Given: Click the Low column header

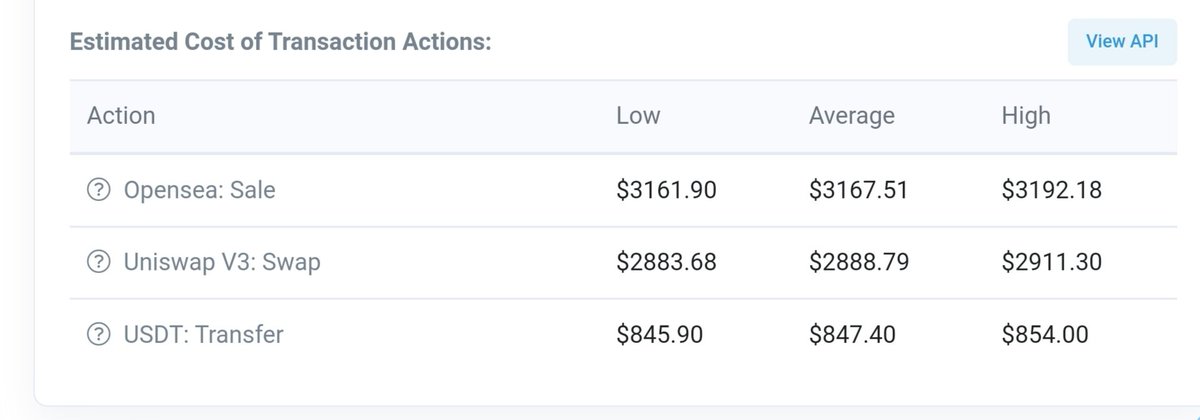Looking at the screenshot, I should coord(638,116).
